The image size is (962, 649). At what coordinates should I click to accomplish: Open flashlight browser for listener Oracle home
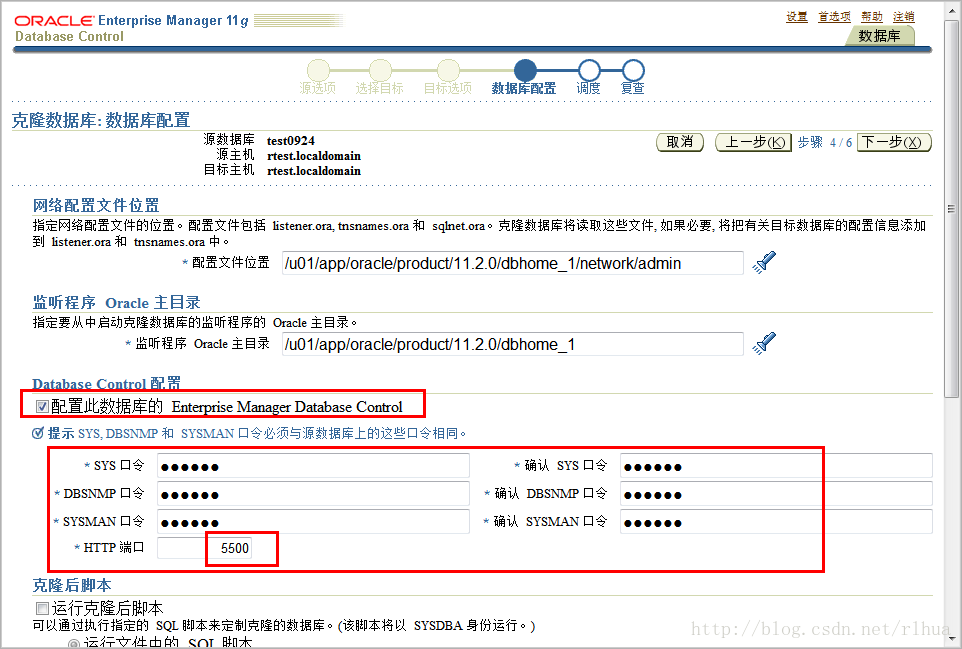tap(765, 344)
